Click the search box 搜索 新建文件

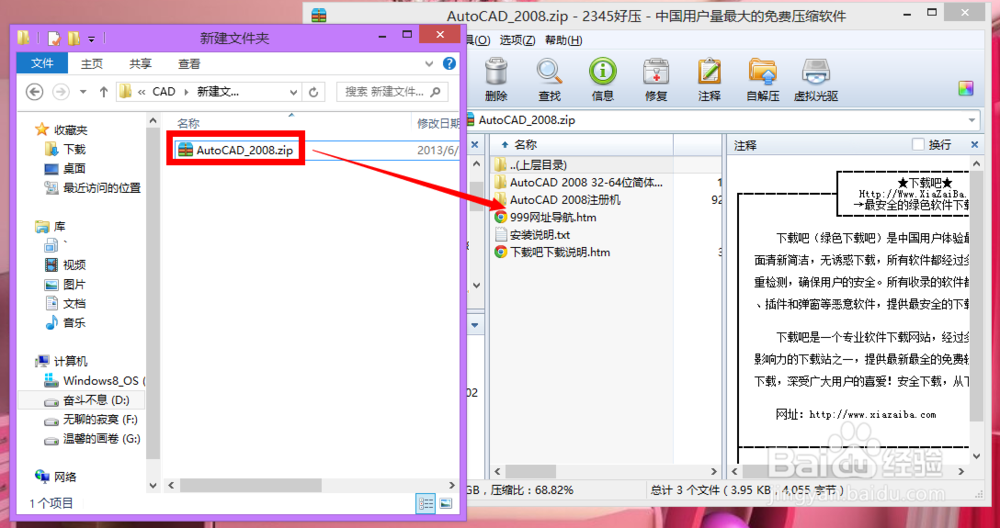point(392,92)
